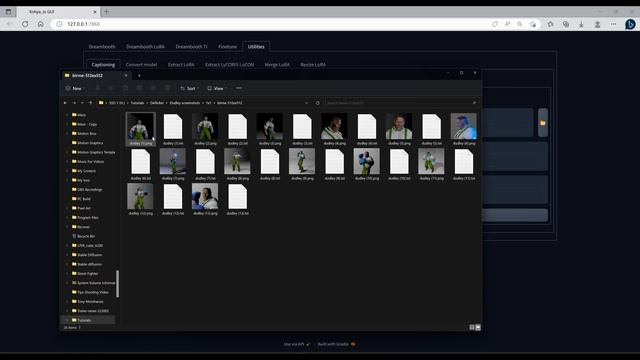Select the PC Build folder in sidebar
The height and width of the screenshot is (360, 640).
pyautogui.click(x=81, y=199)
